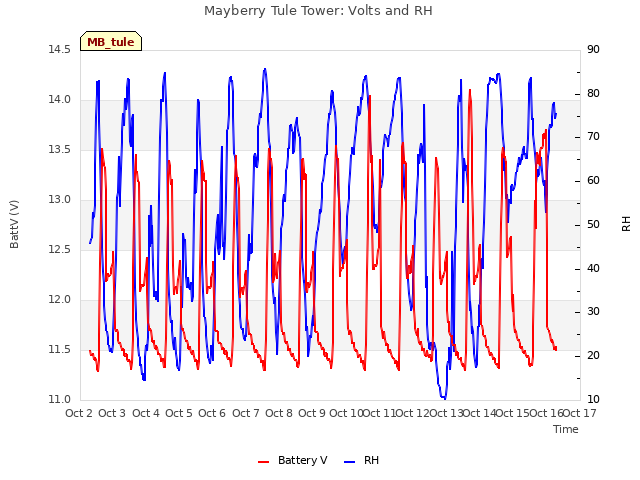Click the 'Oct 9' date tick label

tap(312, 413)
